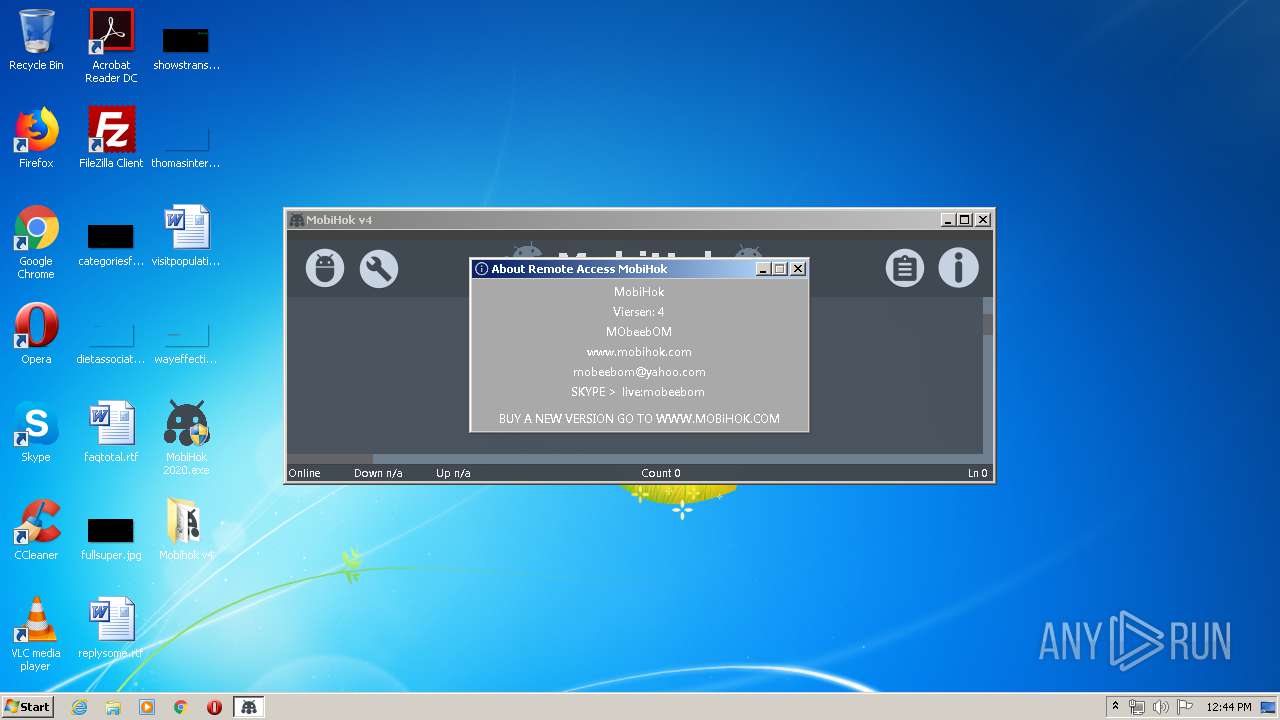Viewport: 1280px width, 720px height.
Task: Open Chrome from the taskbar
Action: pyautogui.click(x=181, y=707)
